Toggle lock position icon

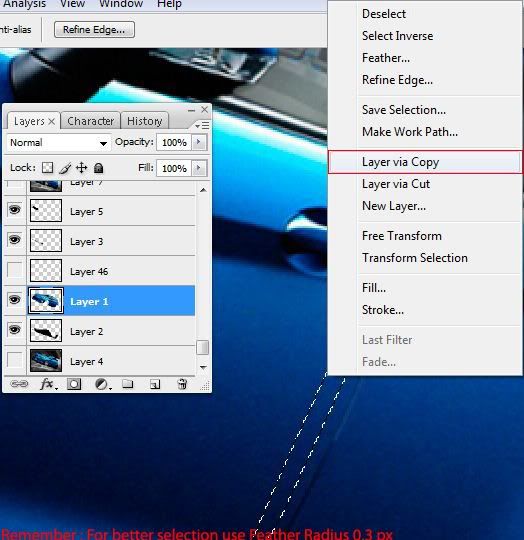point(82,168)
